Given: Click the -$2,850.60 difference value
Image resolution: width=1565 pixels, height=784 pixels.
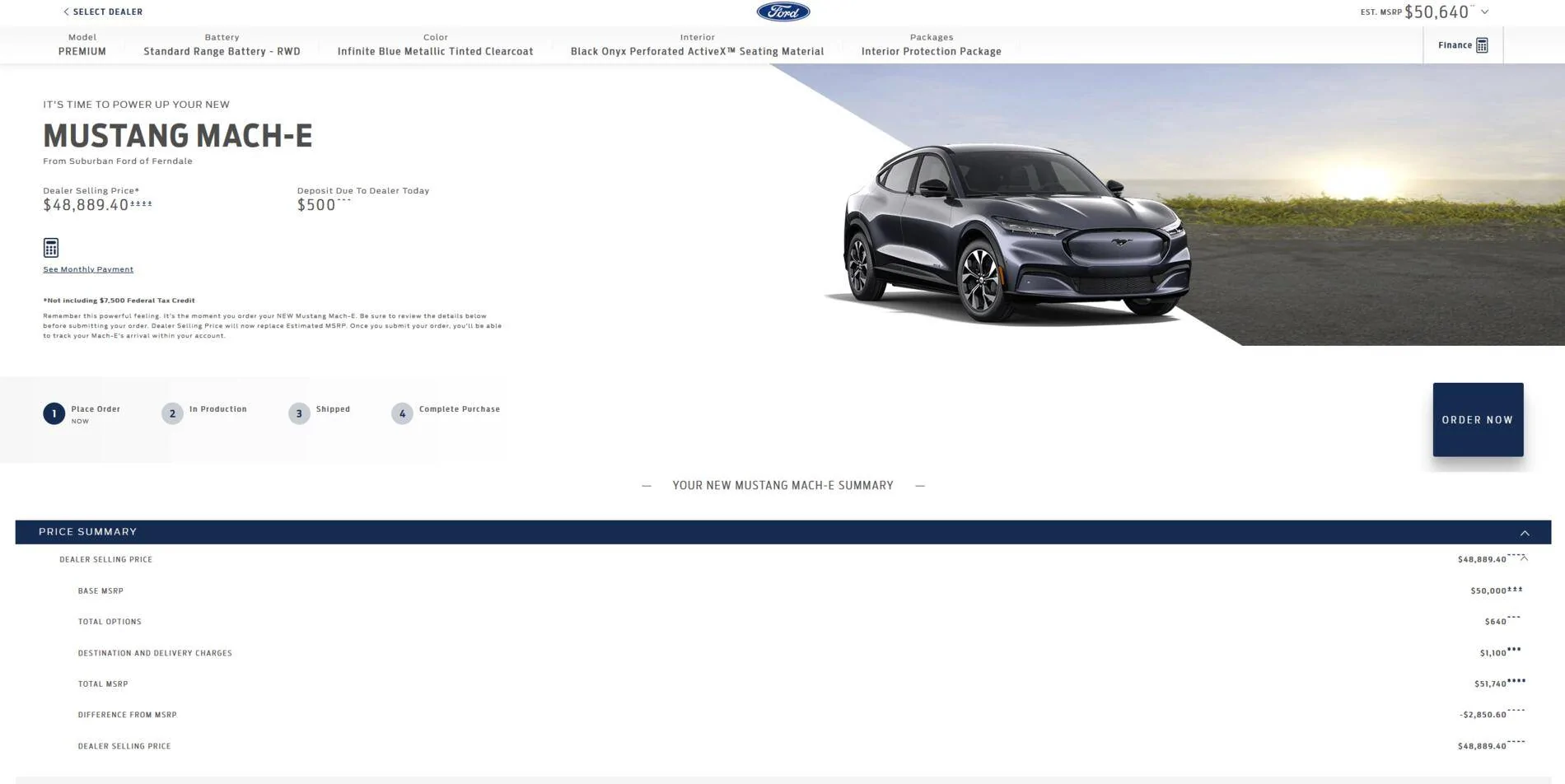Looking at the screenshot, I should pos(1483,715).
